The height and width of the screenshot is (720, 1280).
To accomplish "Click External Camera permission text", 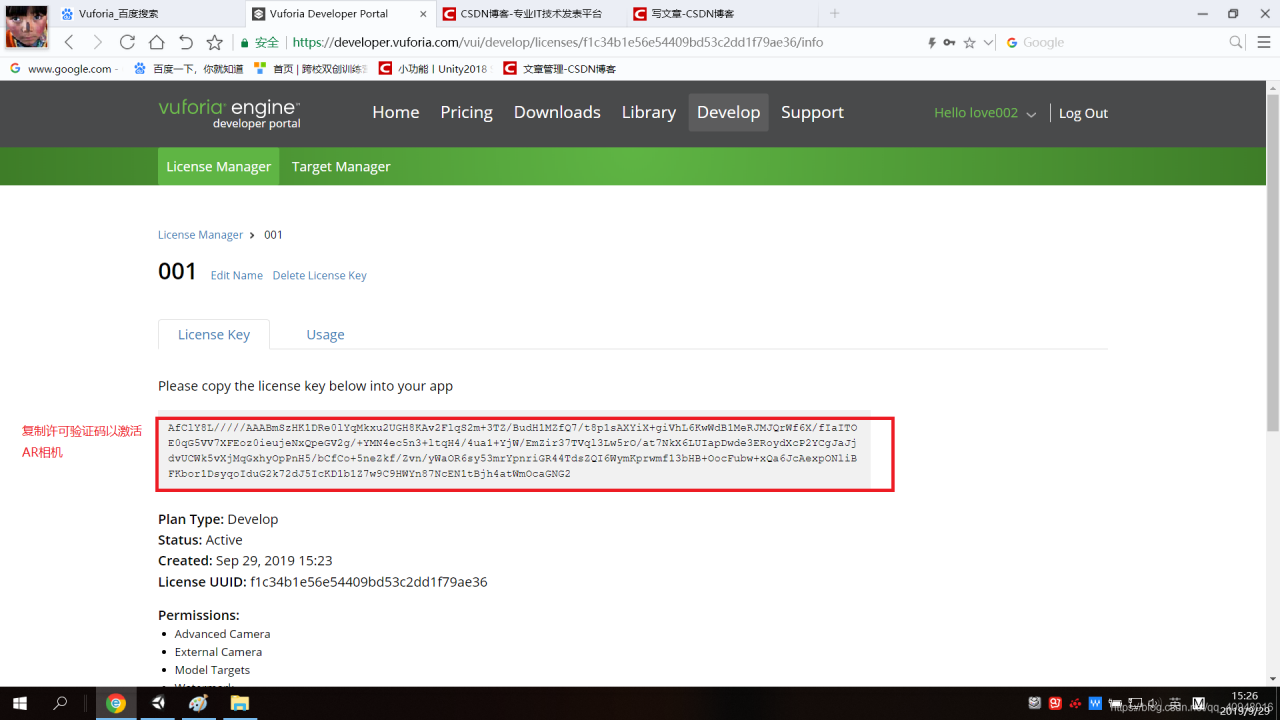I will click(x=218, y=652).
